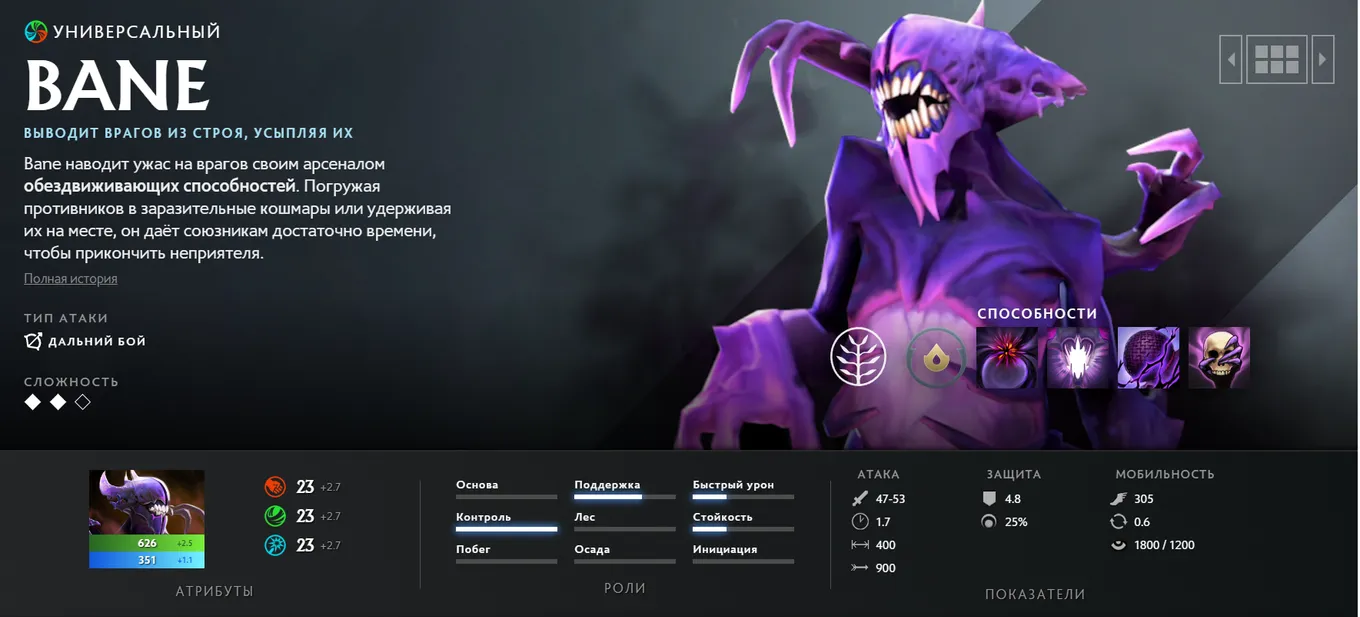Click the Быстрый урон role label
Image resolution: width=1360 pixels, height=617 pixels.
coord(733,485)
